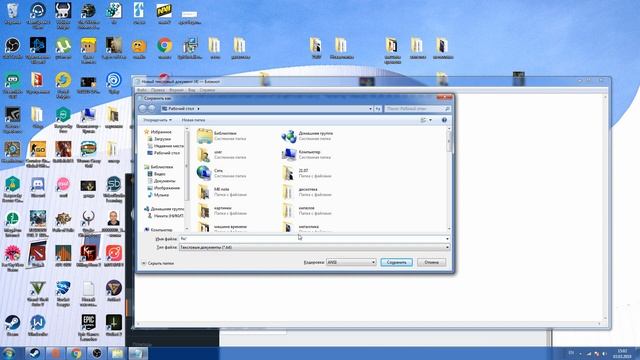The image size is (640, 360).
Task: Open the View menu in Notepad
Action: pos(191,90)
